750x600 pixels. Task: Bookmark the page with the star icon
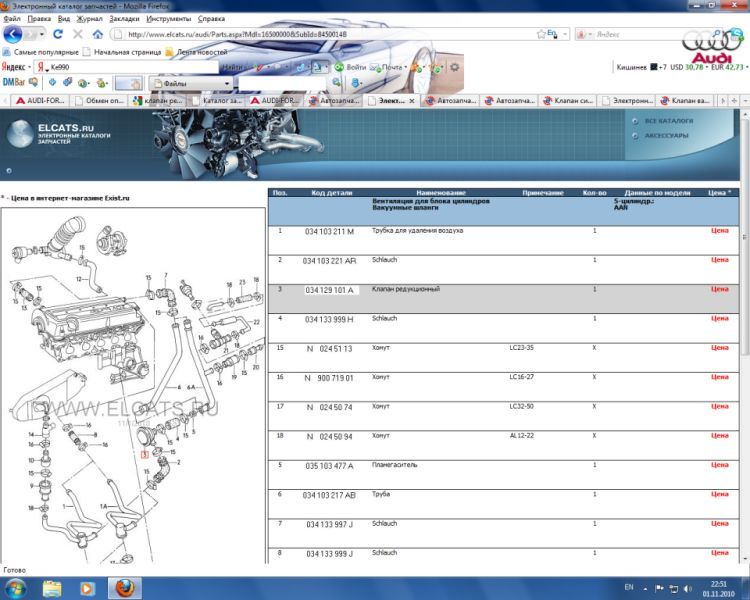[541, 34]
